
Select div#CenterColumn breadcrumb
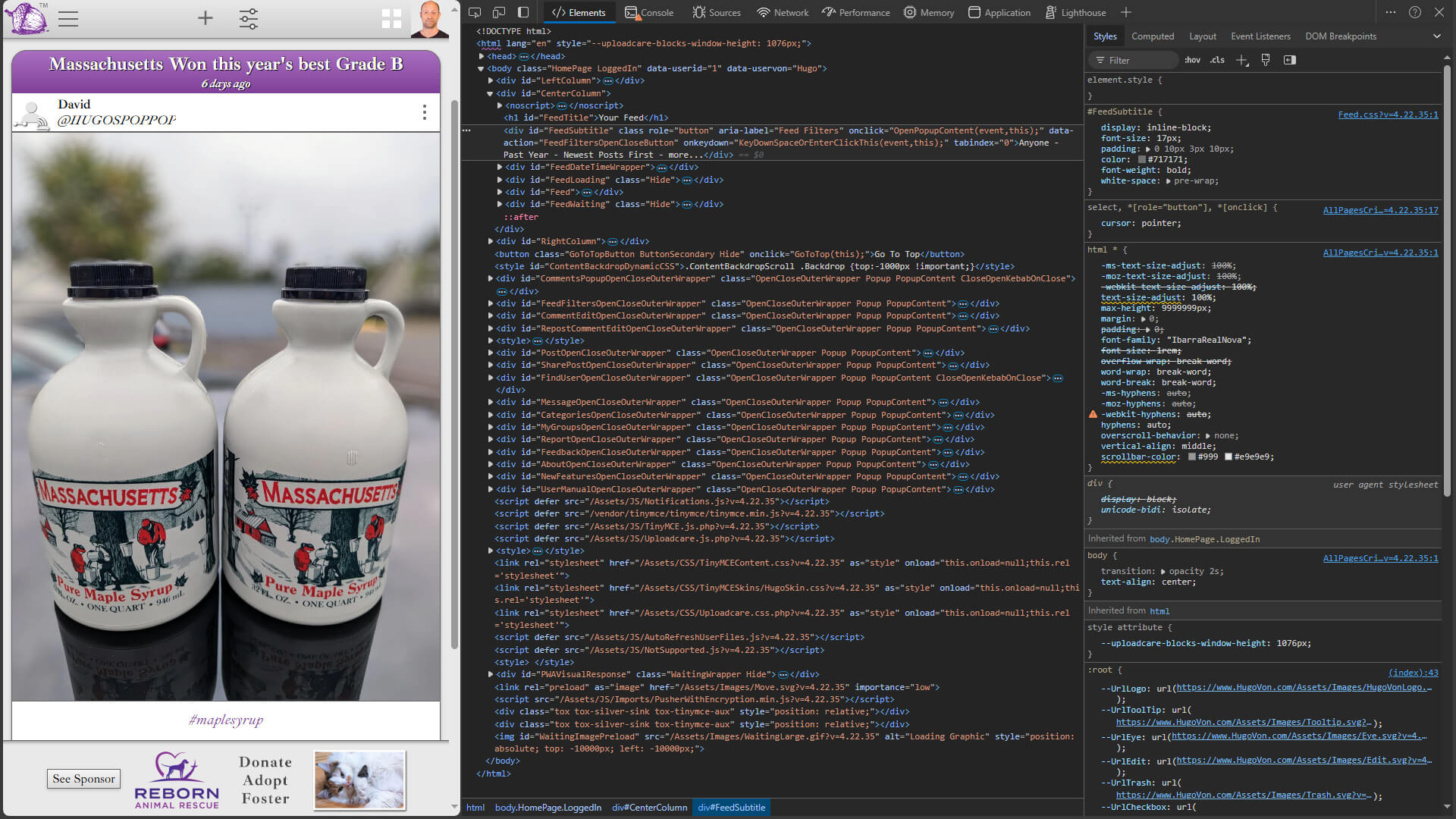650,808
